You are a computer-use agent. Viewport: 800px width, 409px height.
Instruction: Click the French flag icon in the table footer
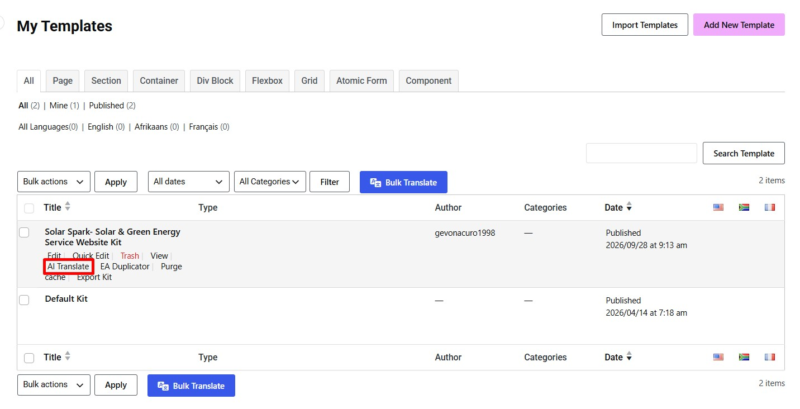click(769, 357)
